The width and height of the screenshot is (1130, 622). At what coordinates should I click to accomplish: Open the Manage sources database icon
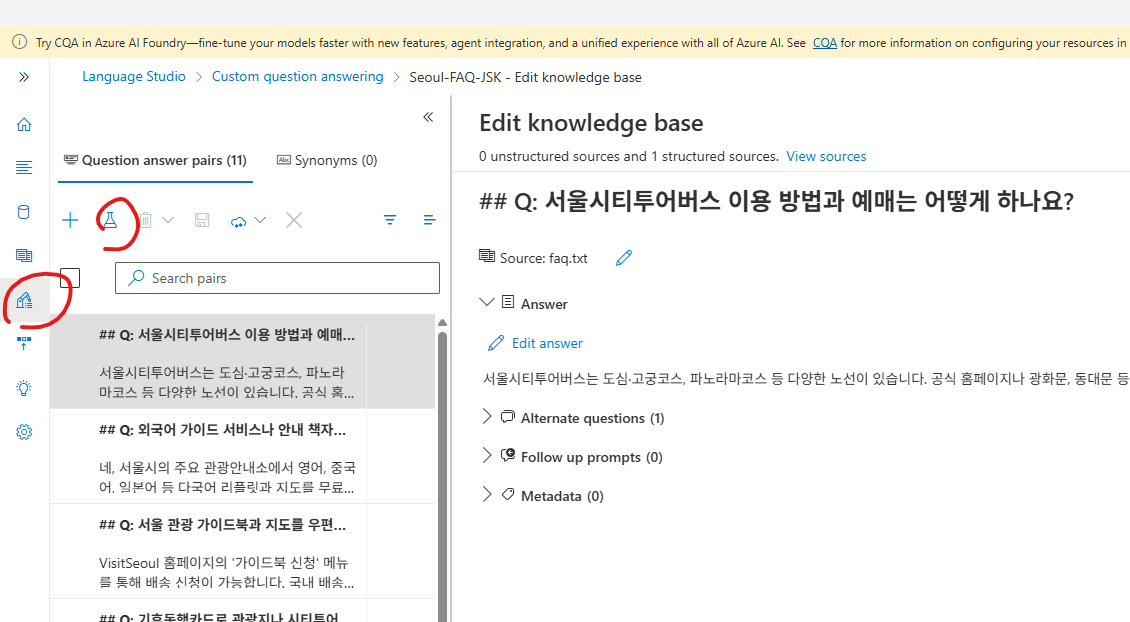24,212
